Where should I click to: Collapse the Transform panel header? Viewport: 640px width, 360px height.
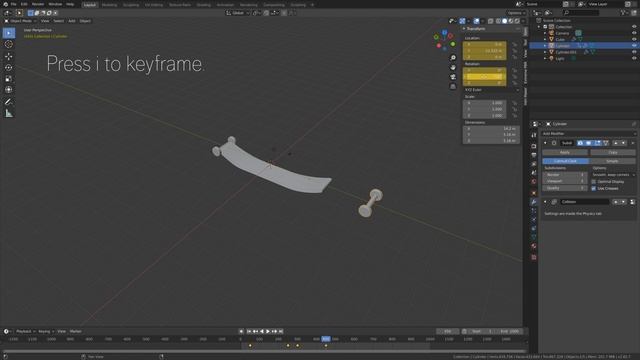point(476,29)
